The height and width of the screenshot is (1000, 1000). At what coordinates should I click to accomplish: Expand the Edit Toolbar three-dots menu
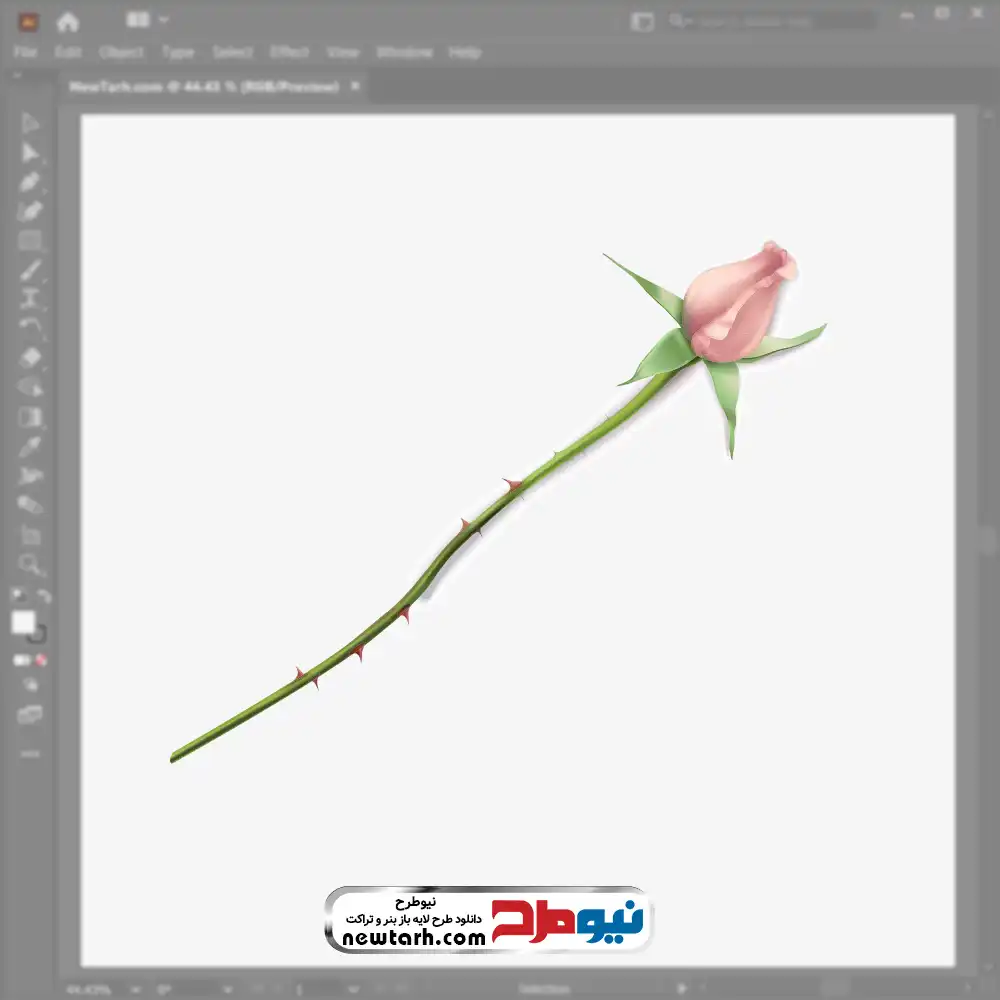pyautogui.click(x=30, y=753)
